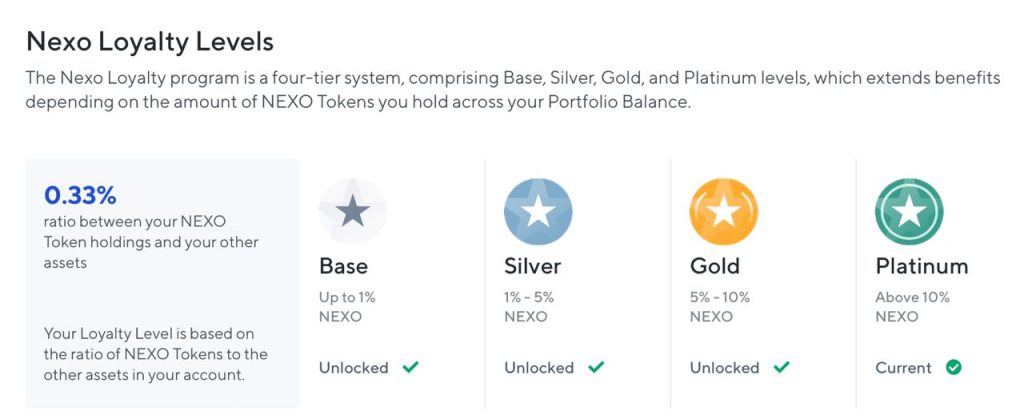1024x419 pixels.
Task: Click the green checkmark beside Silver Unlocked
Action: [596, 367]
